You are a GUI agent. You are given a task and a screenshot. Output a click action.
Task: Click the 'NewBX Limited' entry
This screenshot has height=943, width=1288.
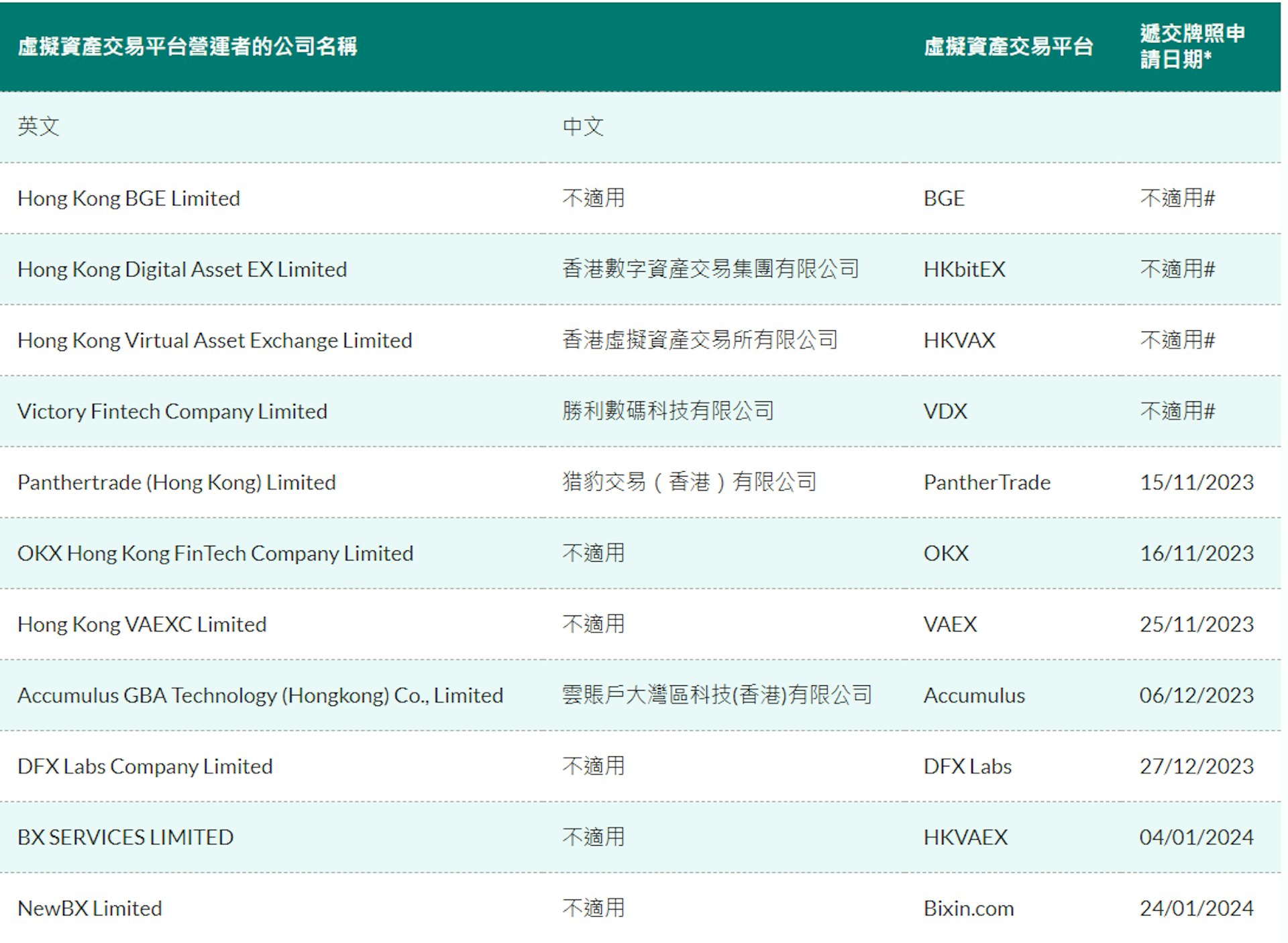tap(90, 908)
